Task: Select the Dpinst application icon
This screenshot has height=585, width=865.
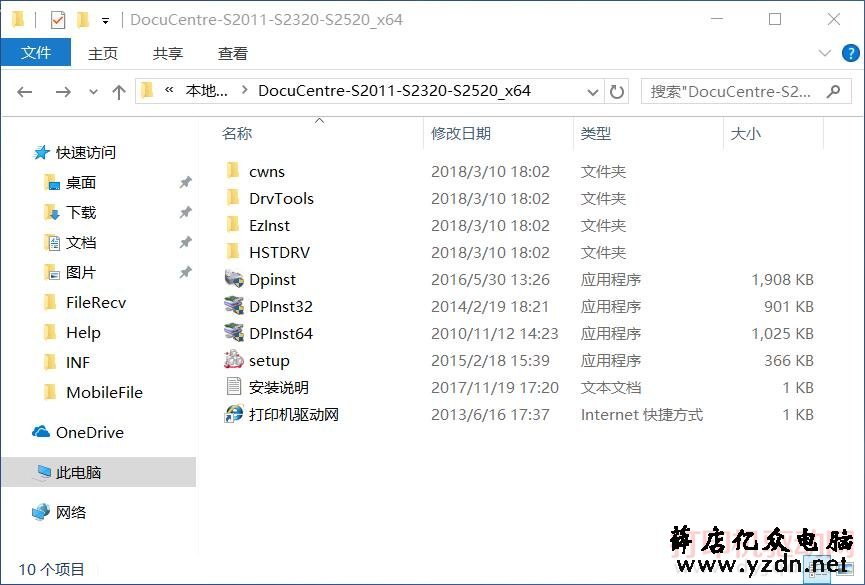Action: [234, 279]
